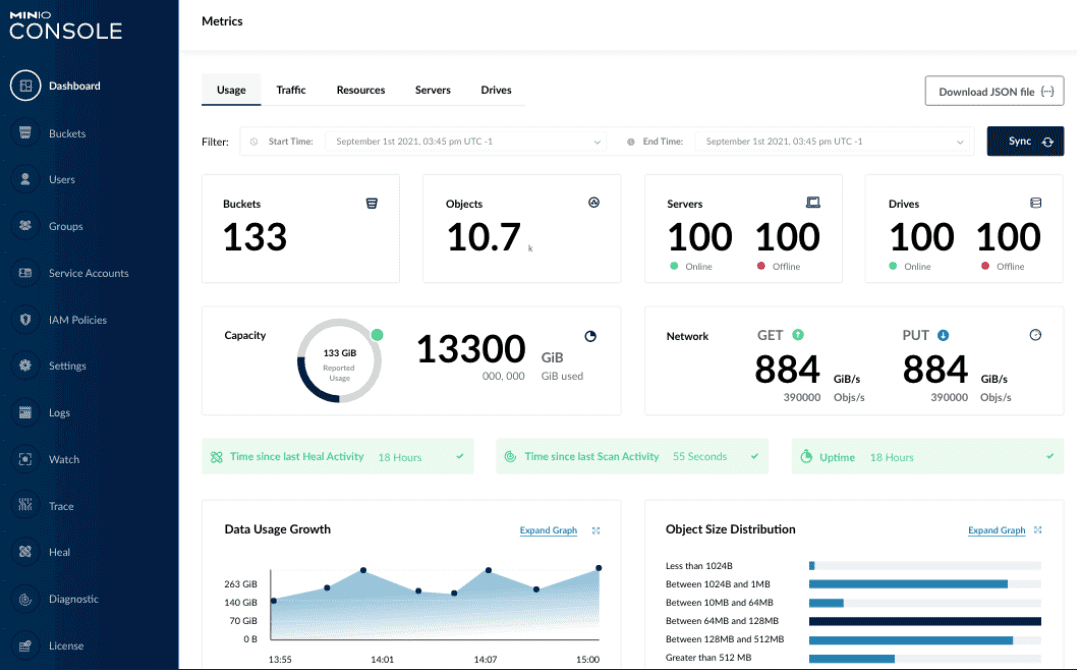Image resolution: width=1077 pixels, height=670 pixels.
Task: Click the expand icon beside Data Usage Growth
Action: (596, 531)
